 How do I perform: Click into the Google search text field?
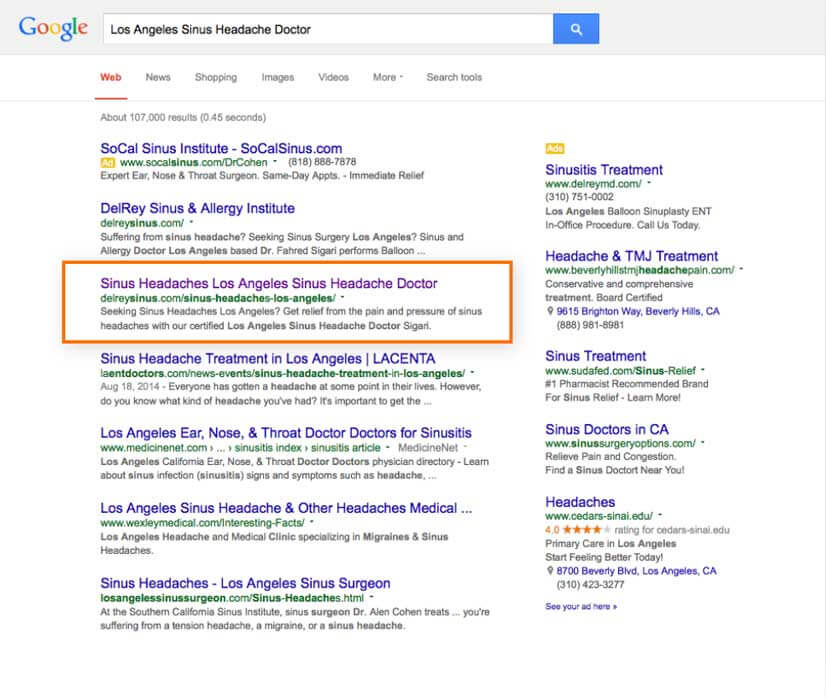pos(326,29)
